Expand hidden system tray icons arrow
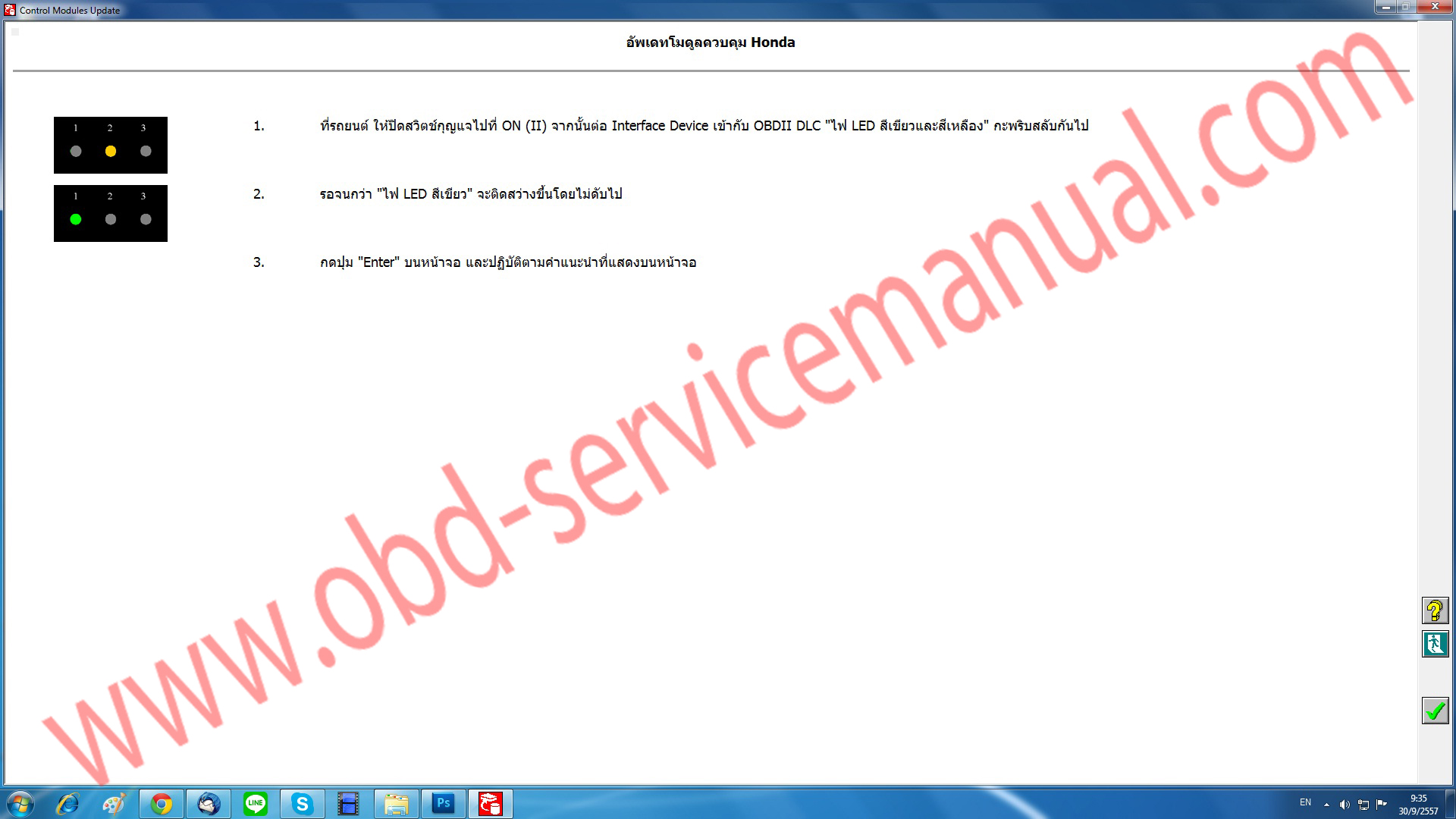The image size is (1456, 819). (x=1326, y=805)
